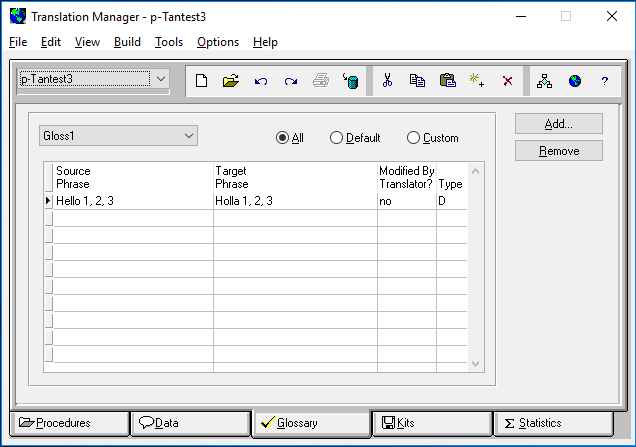
Task: Click the Cut scissors icon
Action: coord(387,80)
